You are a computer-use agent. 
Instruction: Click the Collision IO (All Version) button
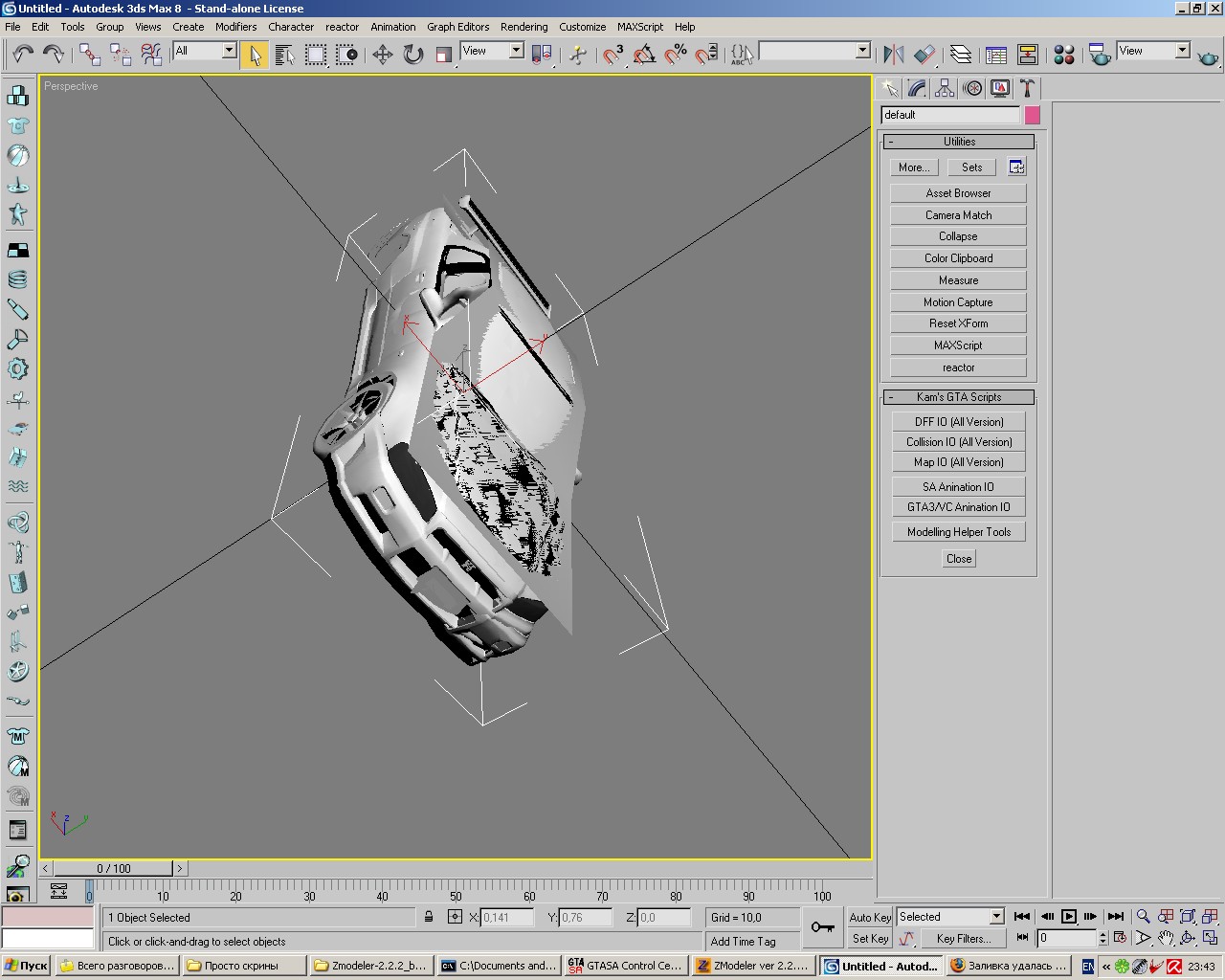click(x=959, y=442)
